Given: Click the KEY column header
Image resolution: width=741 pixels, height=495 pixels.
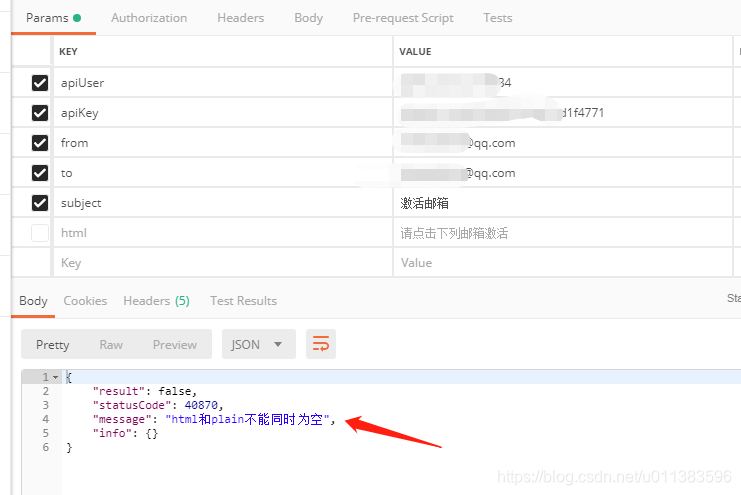Looking at the screenshot, I should 68,52.
